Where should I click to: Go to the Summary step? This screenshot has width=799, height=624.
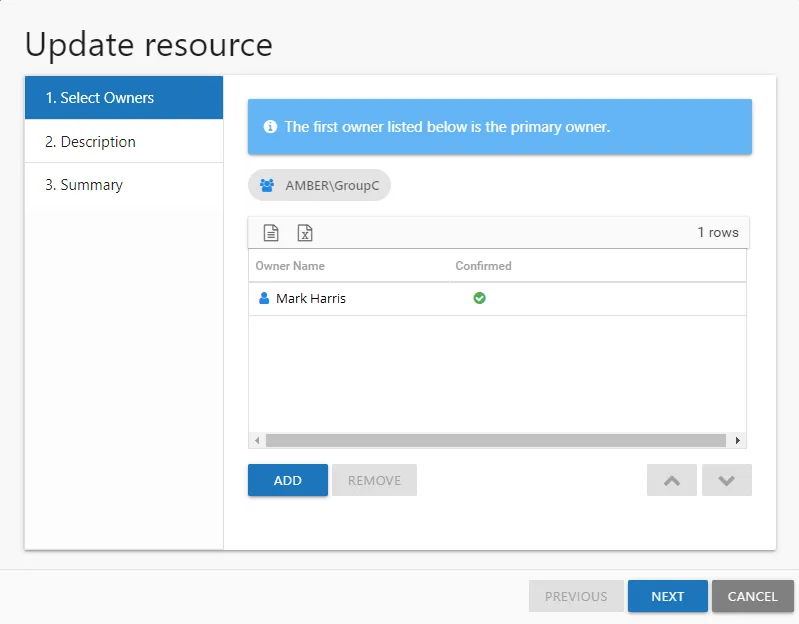pyautogui.click(x=124, y=185)
